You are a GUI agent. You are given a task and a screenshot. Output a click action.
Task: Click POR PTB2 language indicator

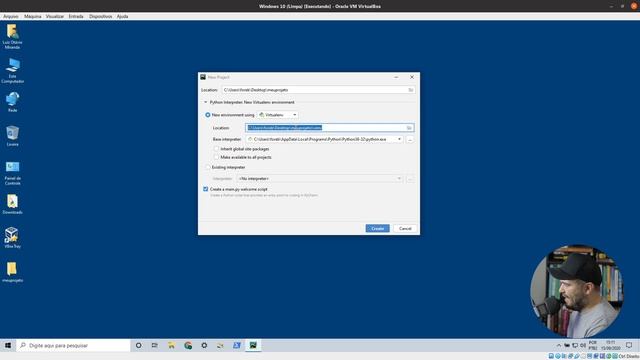point(593,345)
